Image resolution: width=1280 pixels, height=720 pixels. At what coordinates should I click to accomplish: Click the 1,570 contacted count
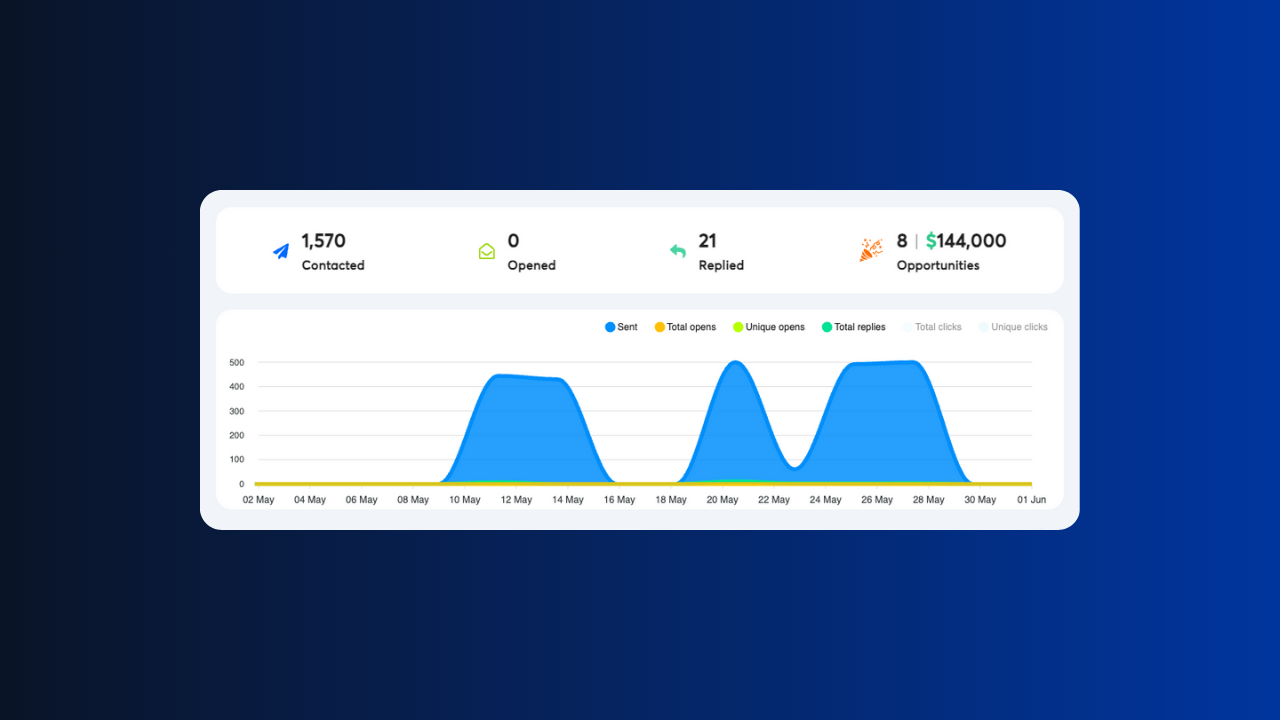323,241
